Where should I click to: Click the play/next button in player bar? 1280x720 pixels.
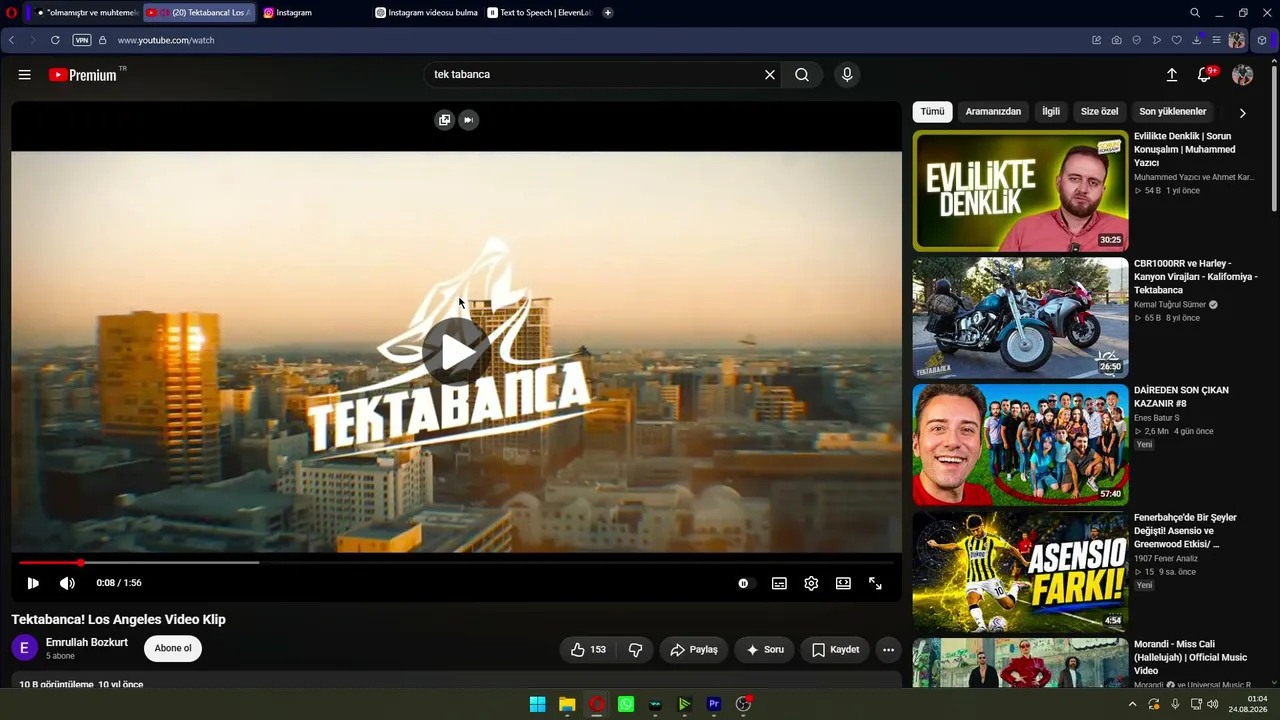pos(33,583)
